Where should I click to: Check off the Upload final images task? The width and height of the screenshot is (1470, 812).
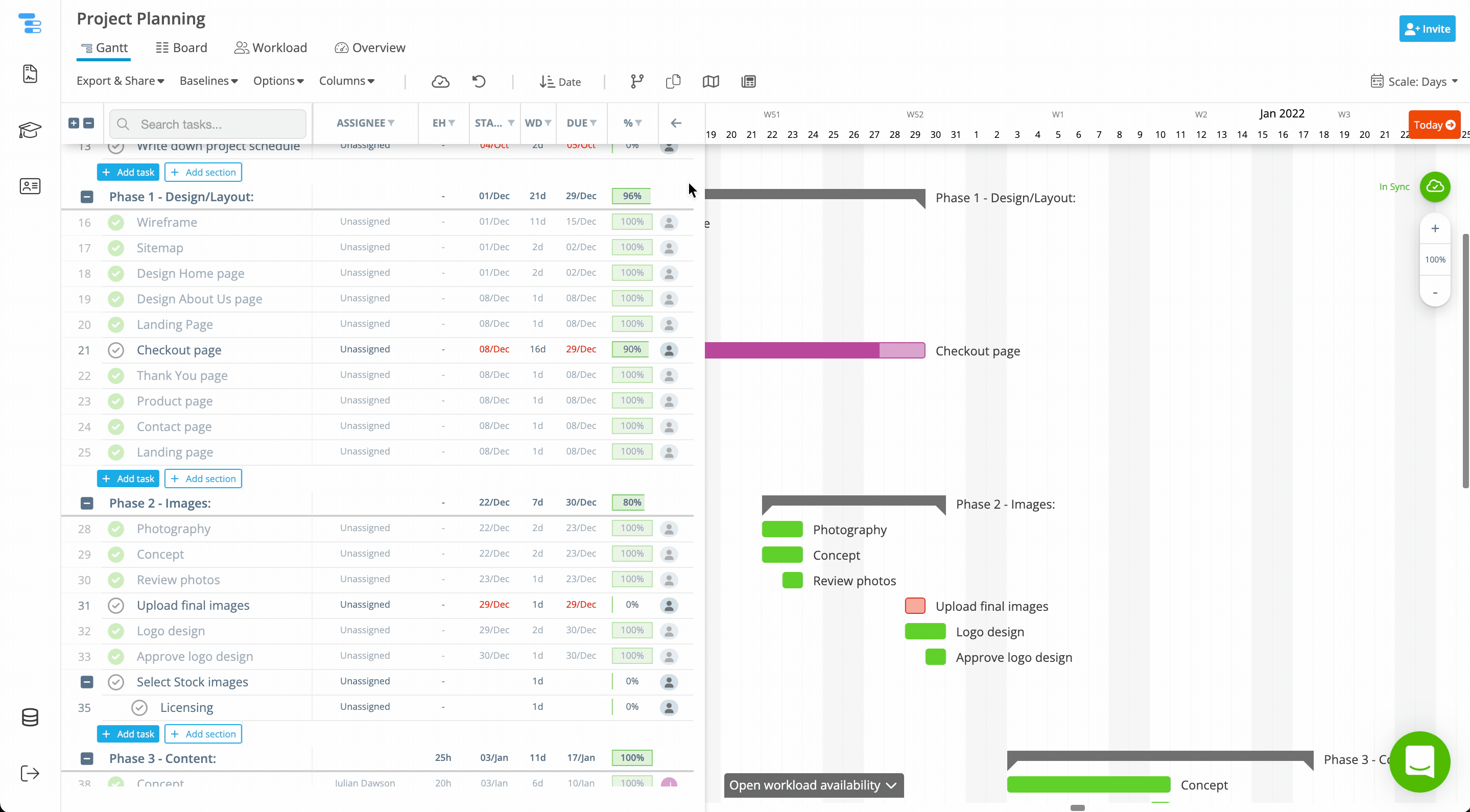coord(116,606)
